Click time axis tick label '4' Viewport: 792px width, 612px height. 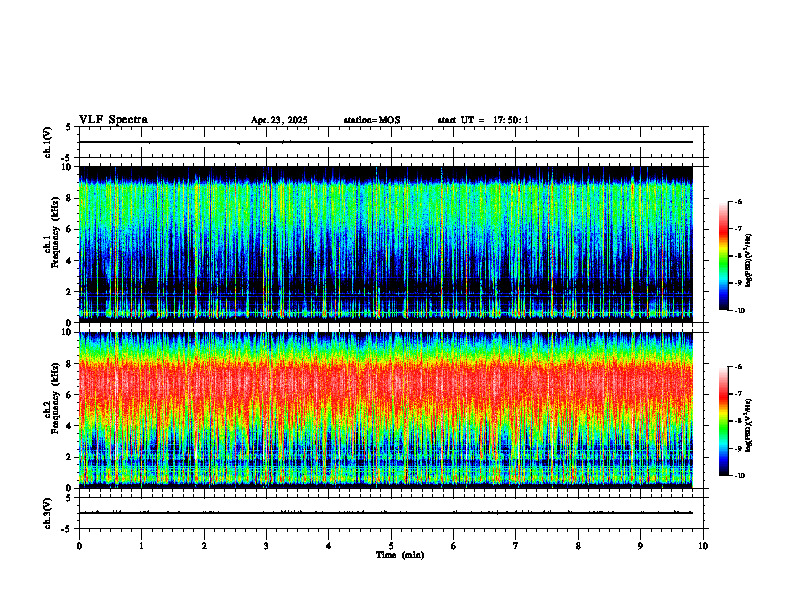point(329,546)
